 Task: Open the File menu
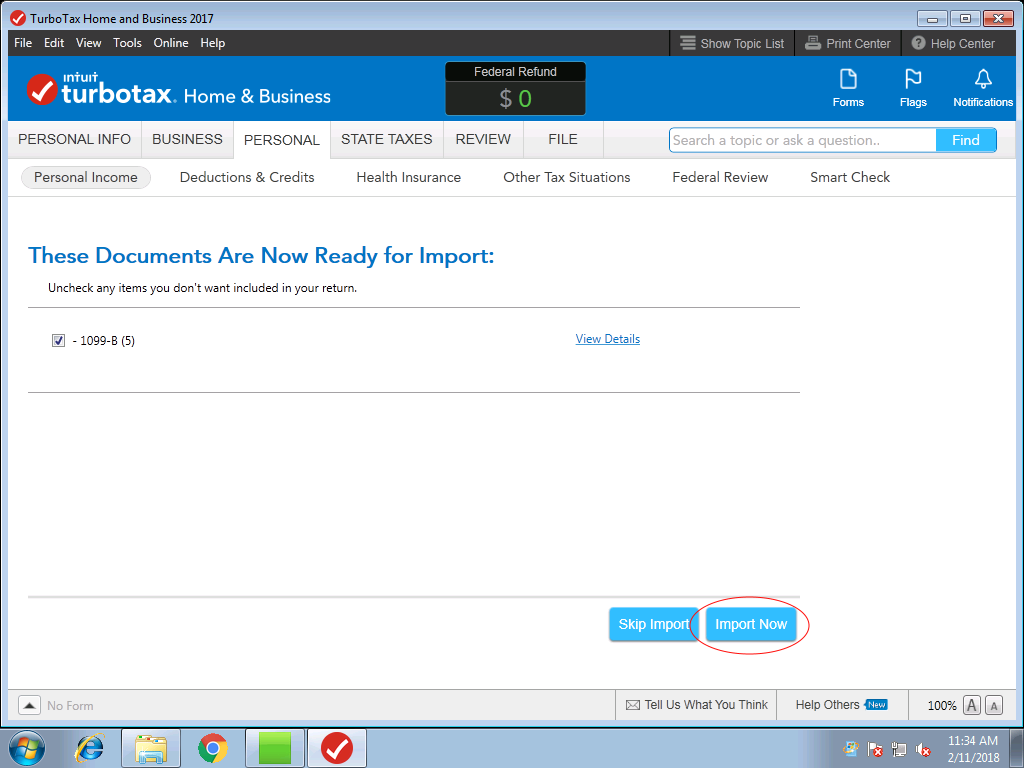pos(23,43)
